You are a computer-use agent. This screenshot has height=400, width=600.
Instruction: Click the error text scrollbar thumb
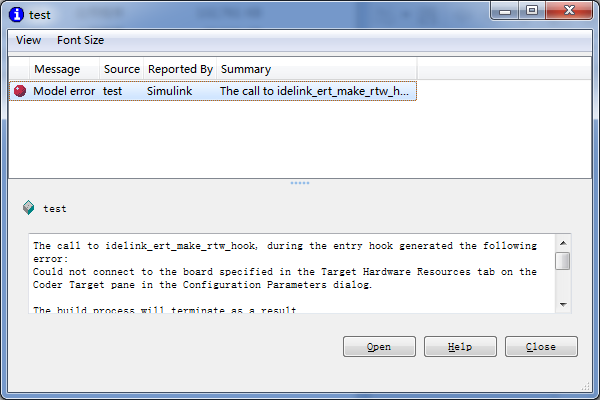(563, 261)
